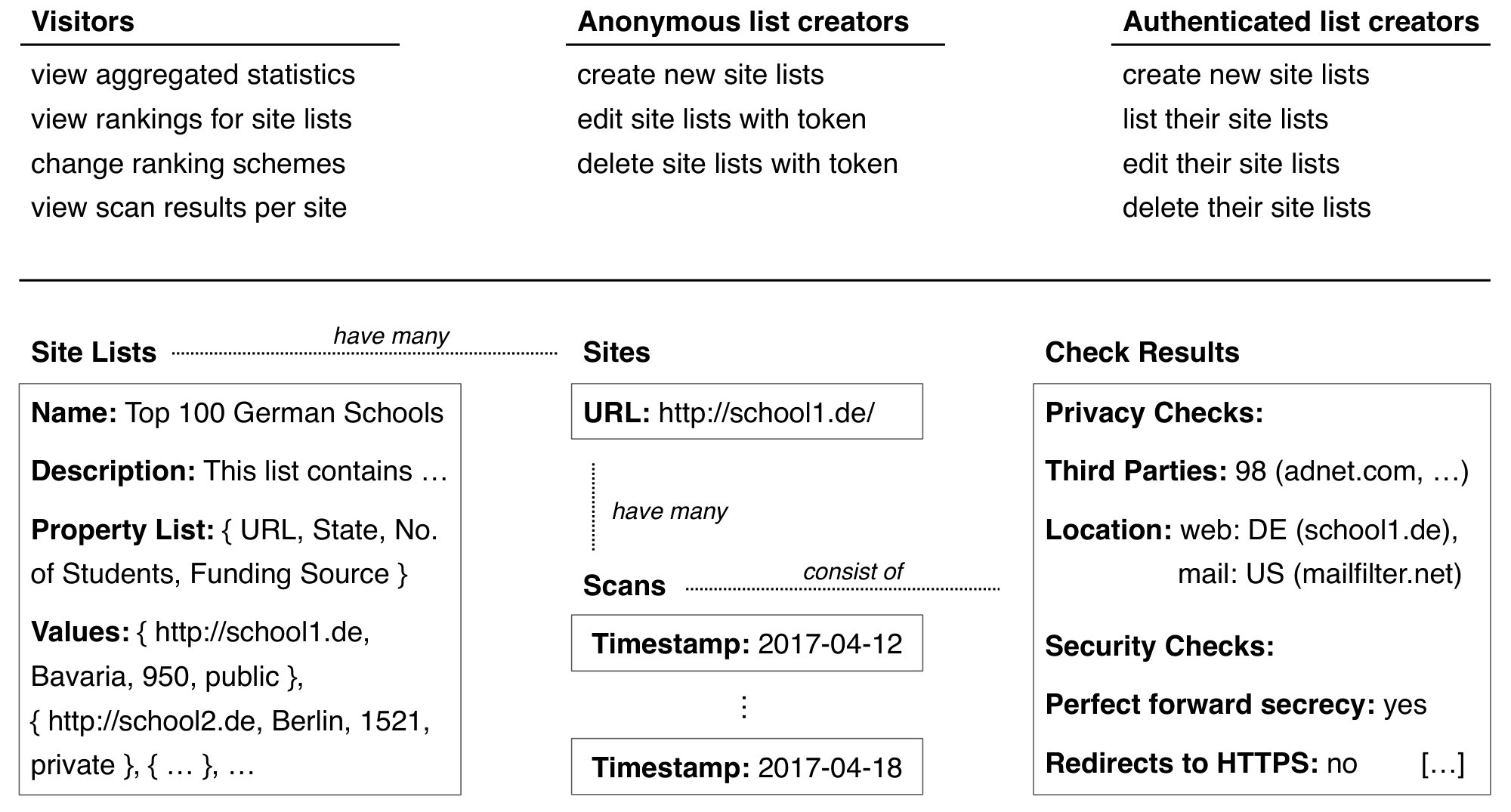Click 'delete their site lists' entry

pyautogui.click(x=1247, y=208)
